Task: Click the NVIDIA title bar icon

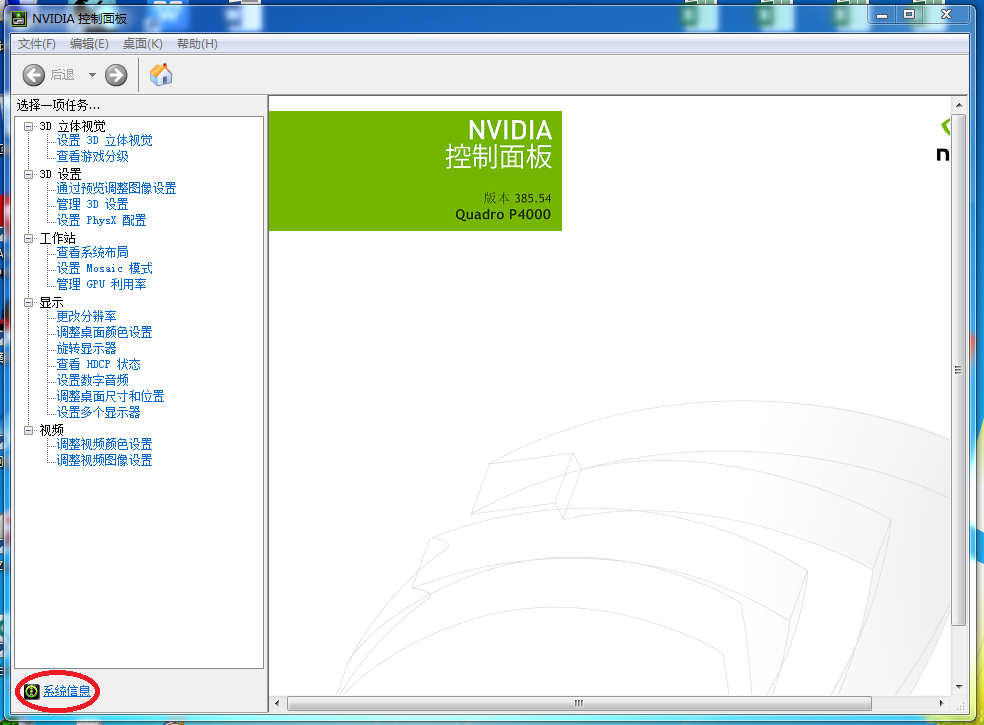Action: click(19, 19)
